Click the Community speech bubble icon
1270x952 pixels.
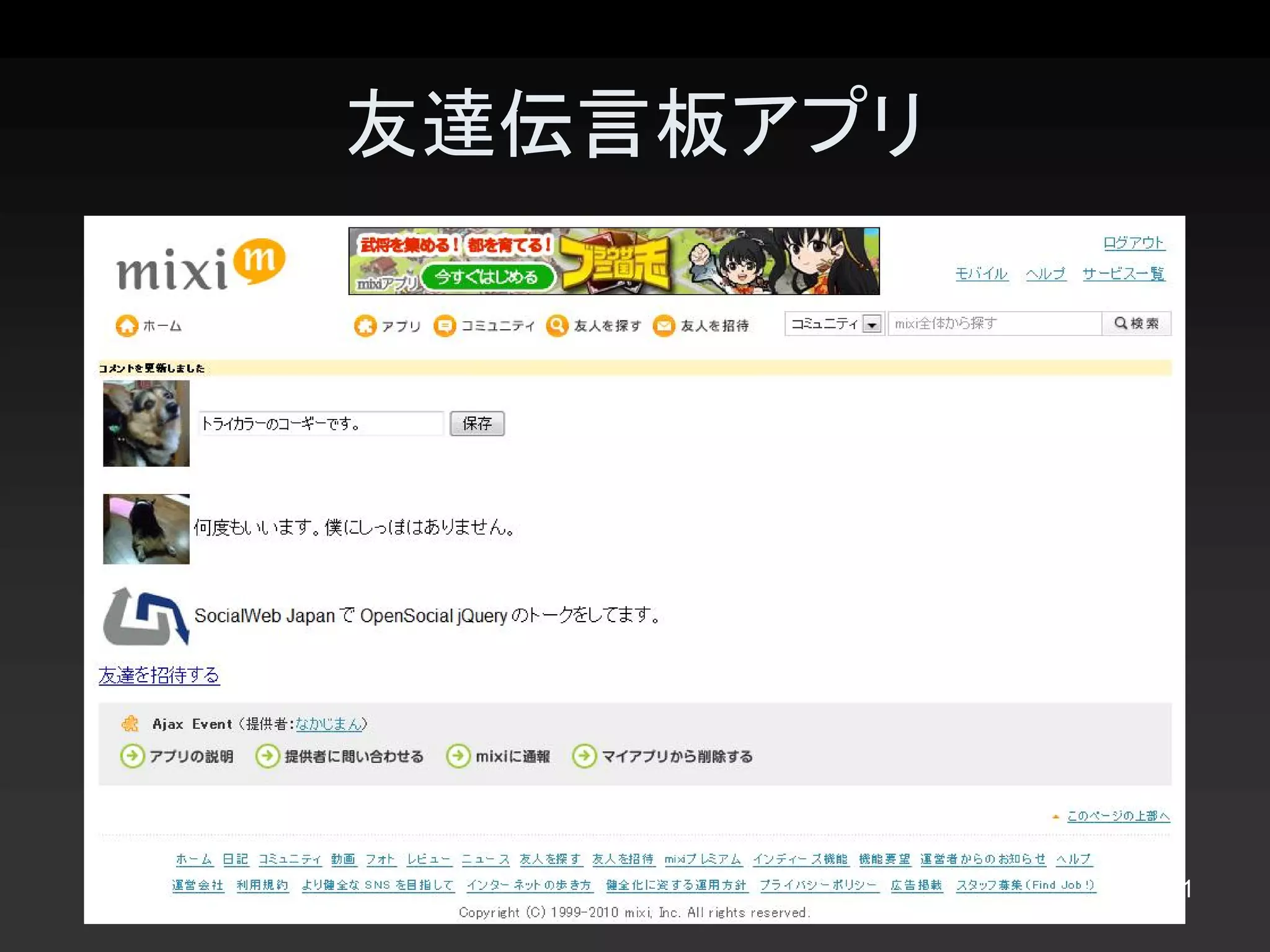[x=445, y=325]
